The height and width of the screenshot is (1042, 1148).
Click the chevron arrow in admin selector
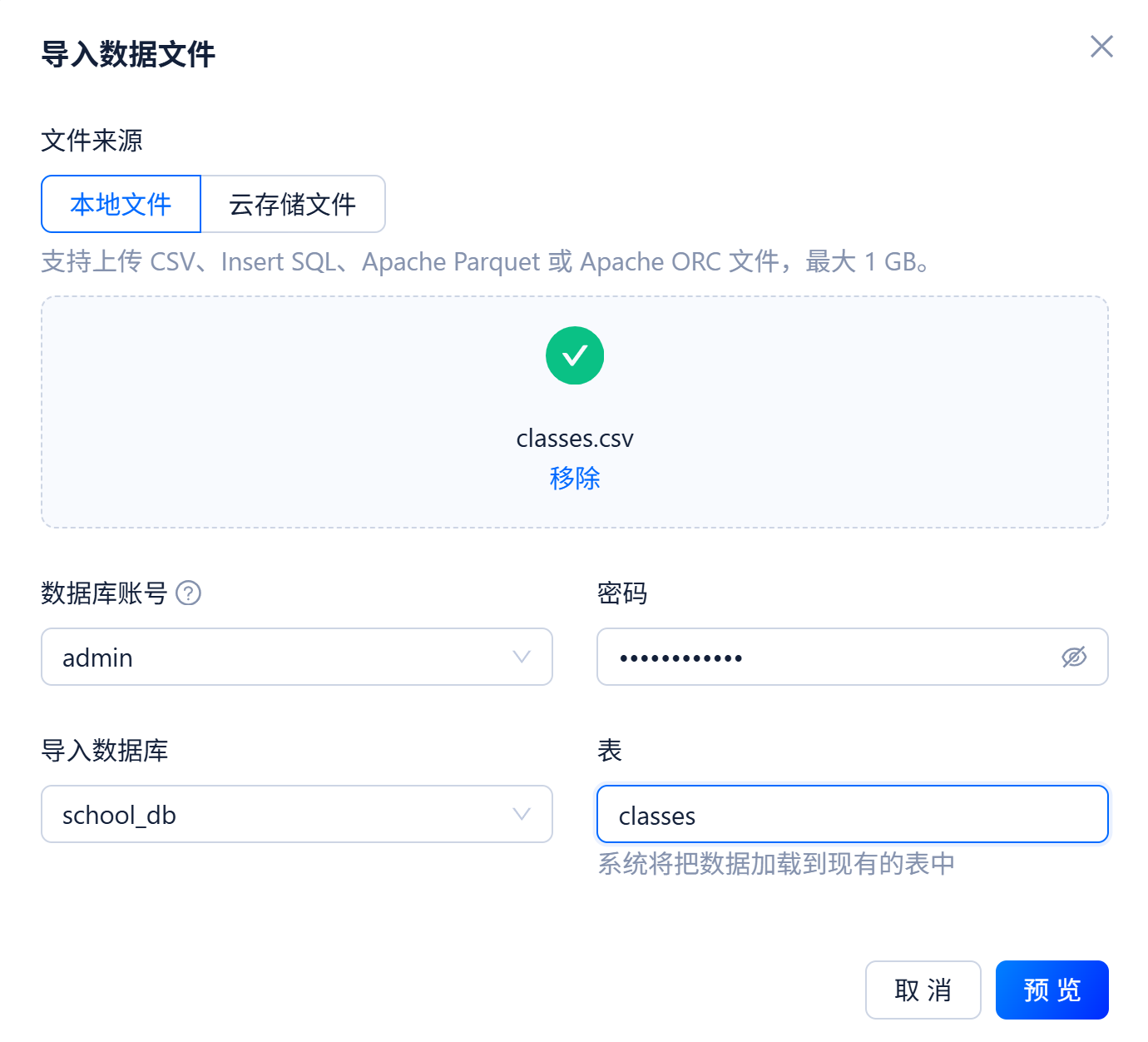coord(522,657)
